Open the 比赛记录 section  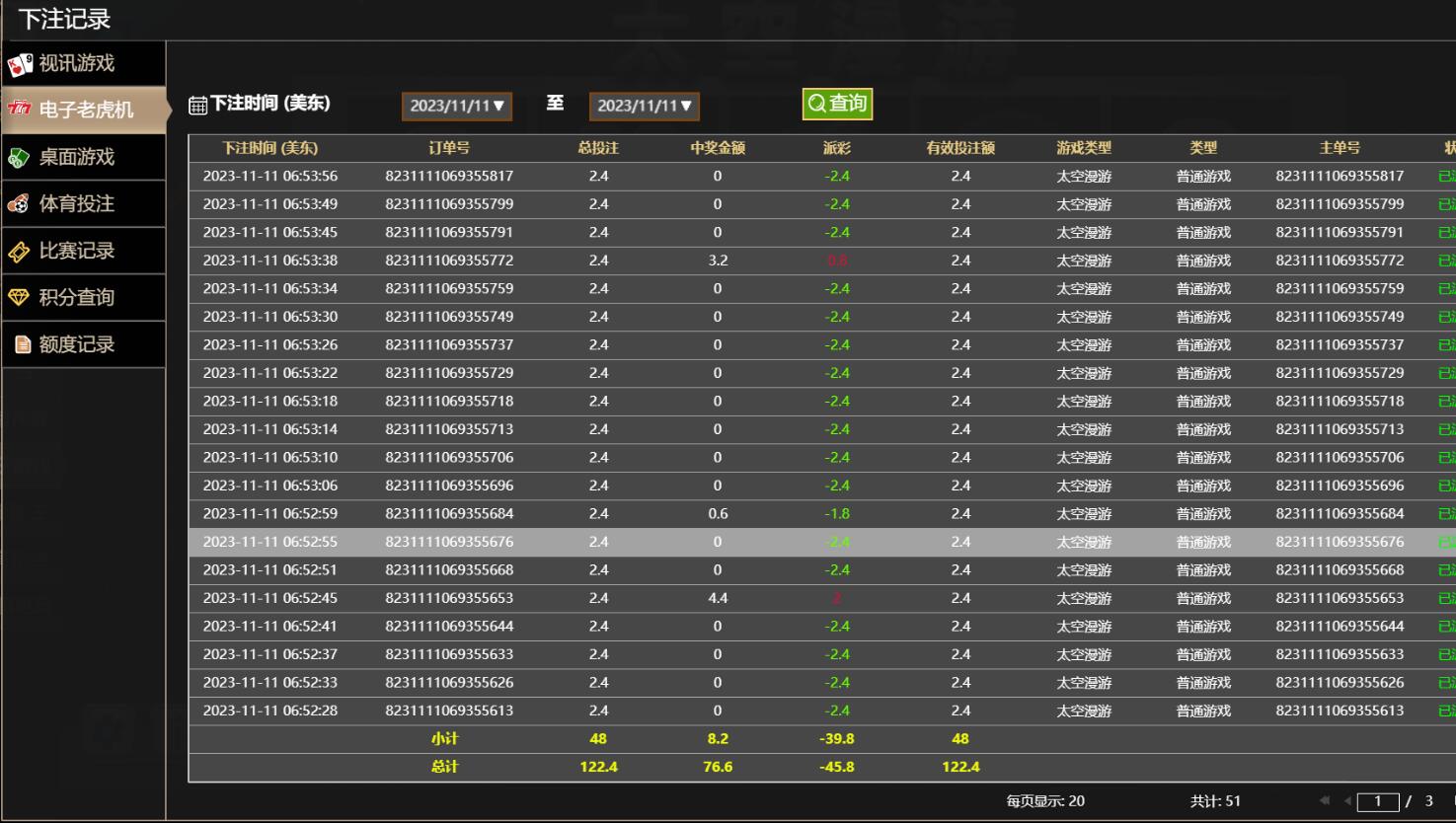tap(83, 251)
